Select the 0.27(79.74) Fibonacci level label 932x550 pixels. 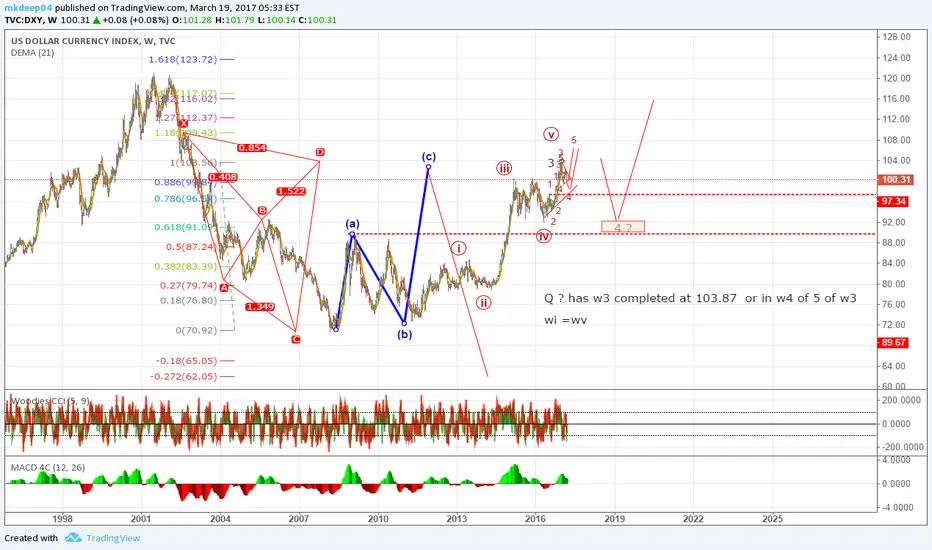click(188, 285)
